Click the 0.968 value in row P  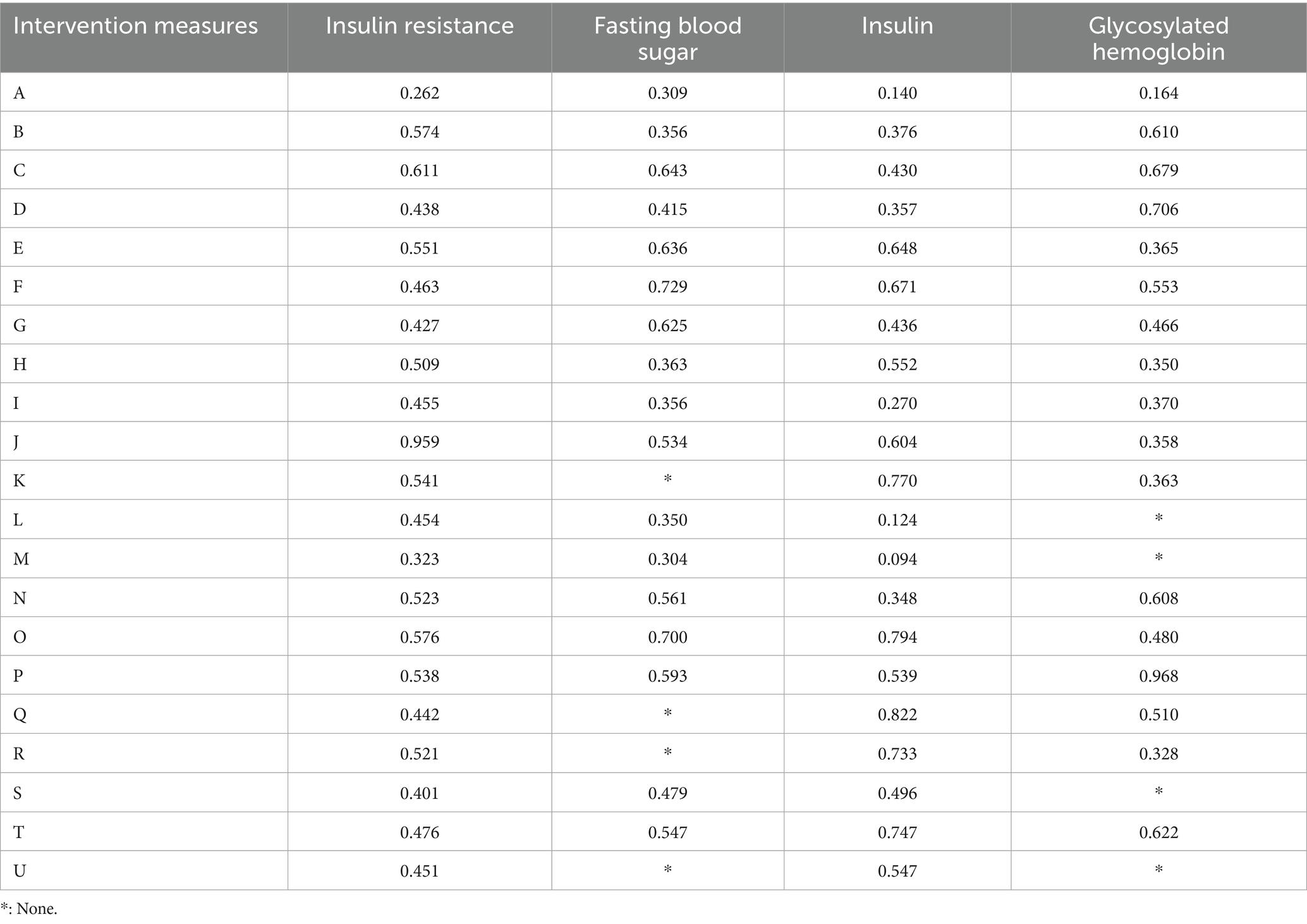(1158, 676)
